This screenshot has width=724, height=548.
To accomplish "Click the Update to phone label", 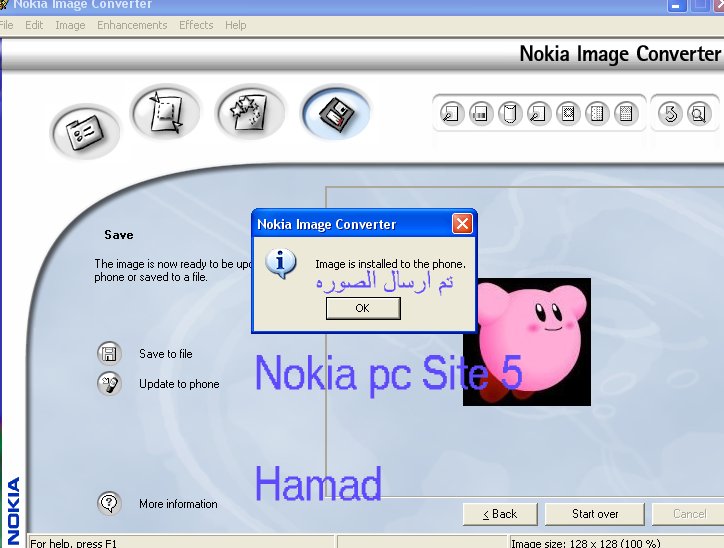I will pyautogui.click(x=179, y=384).
